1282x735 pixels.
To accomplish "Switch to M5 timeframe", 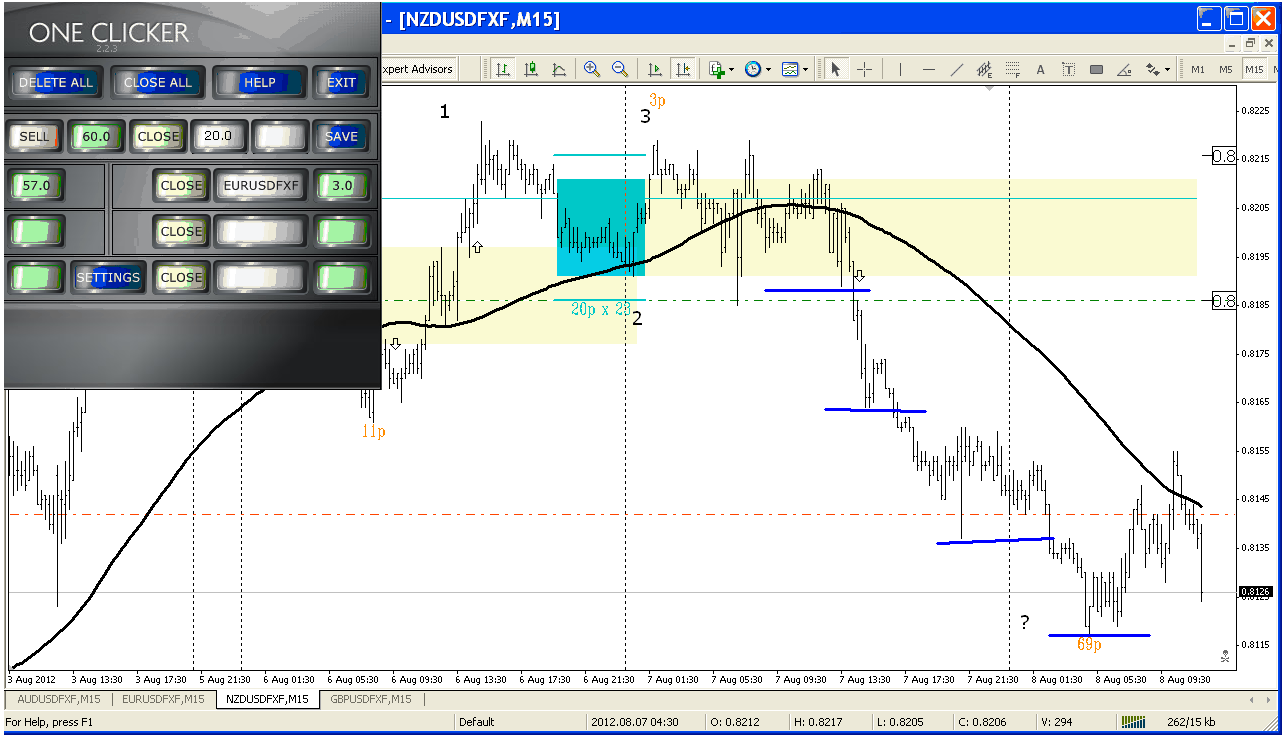I will click(1226, 69).
